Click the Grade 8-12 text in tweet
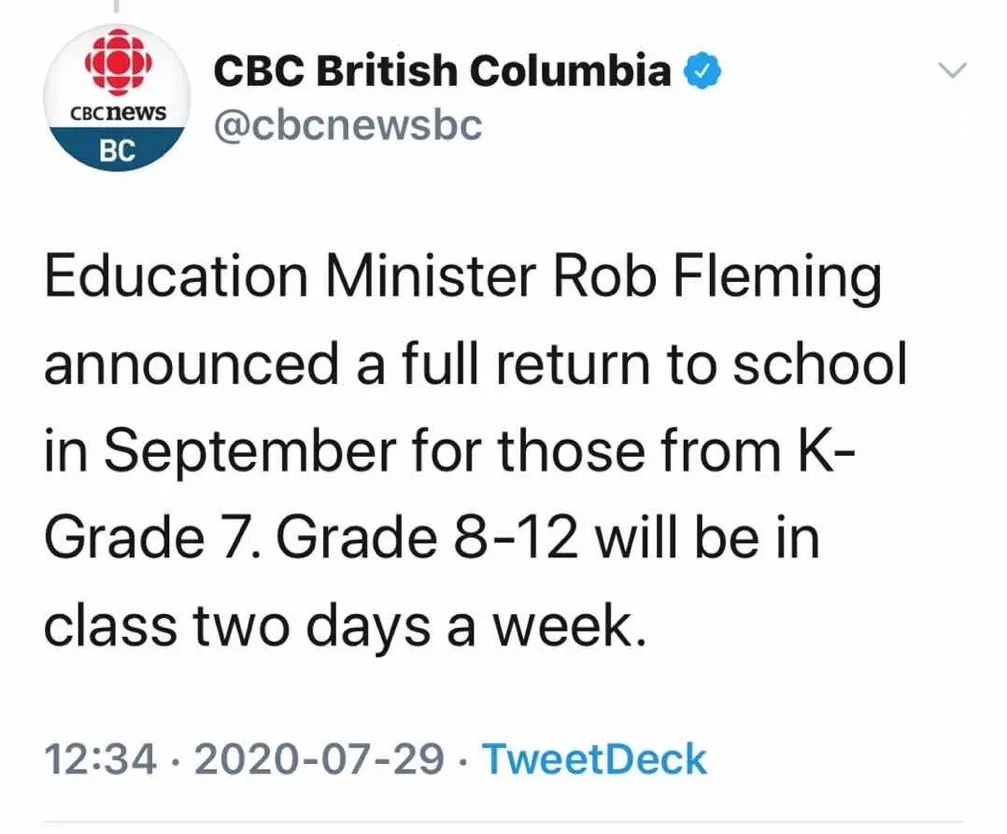The height and width of the screenshot is (834, 1007). pyautogui.click(x=426, y=538)
